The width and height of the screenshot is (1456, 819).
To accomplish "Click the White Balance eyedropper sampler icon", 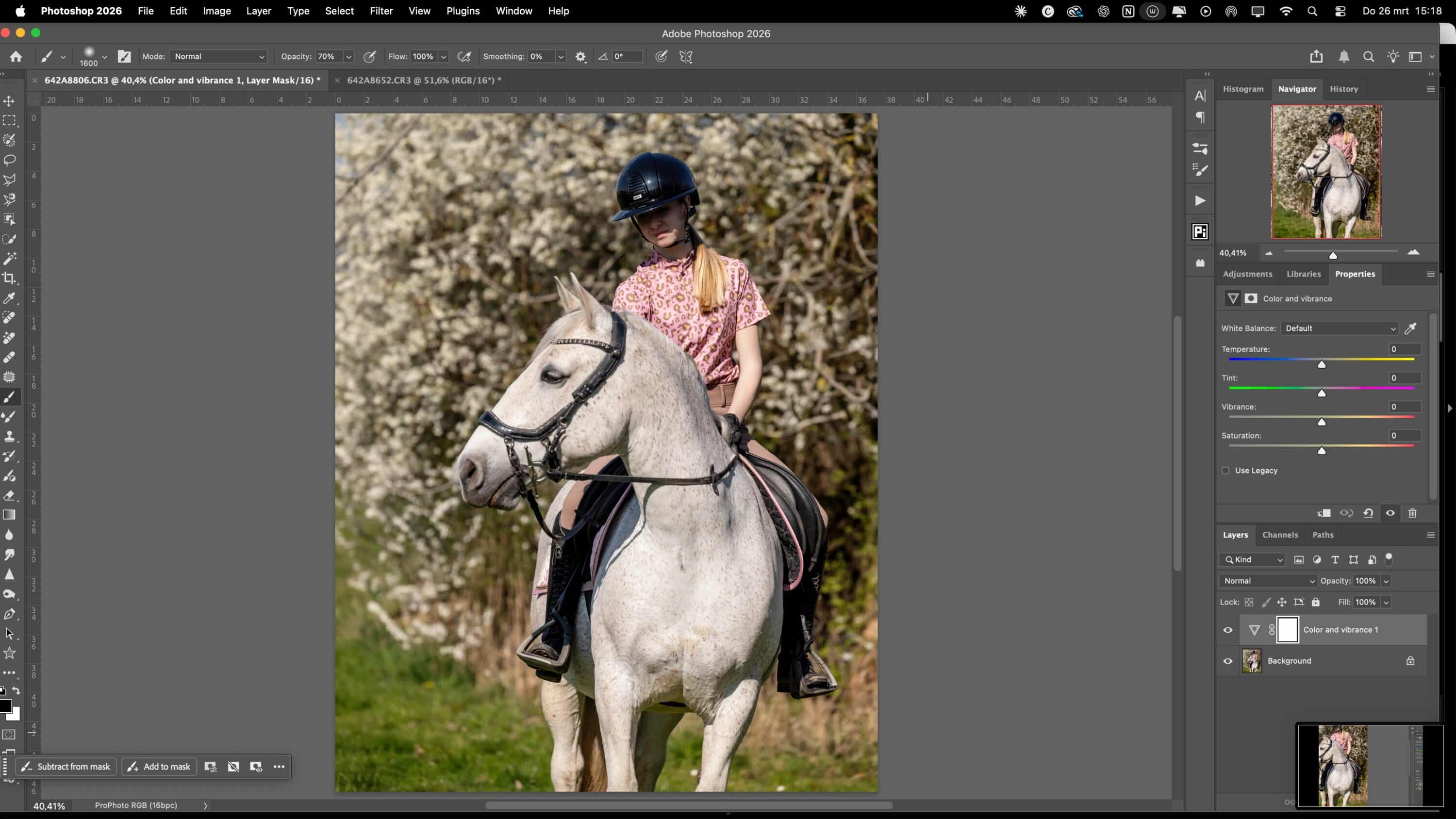I will pos(1410,328).
